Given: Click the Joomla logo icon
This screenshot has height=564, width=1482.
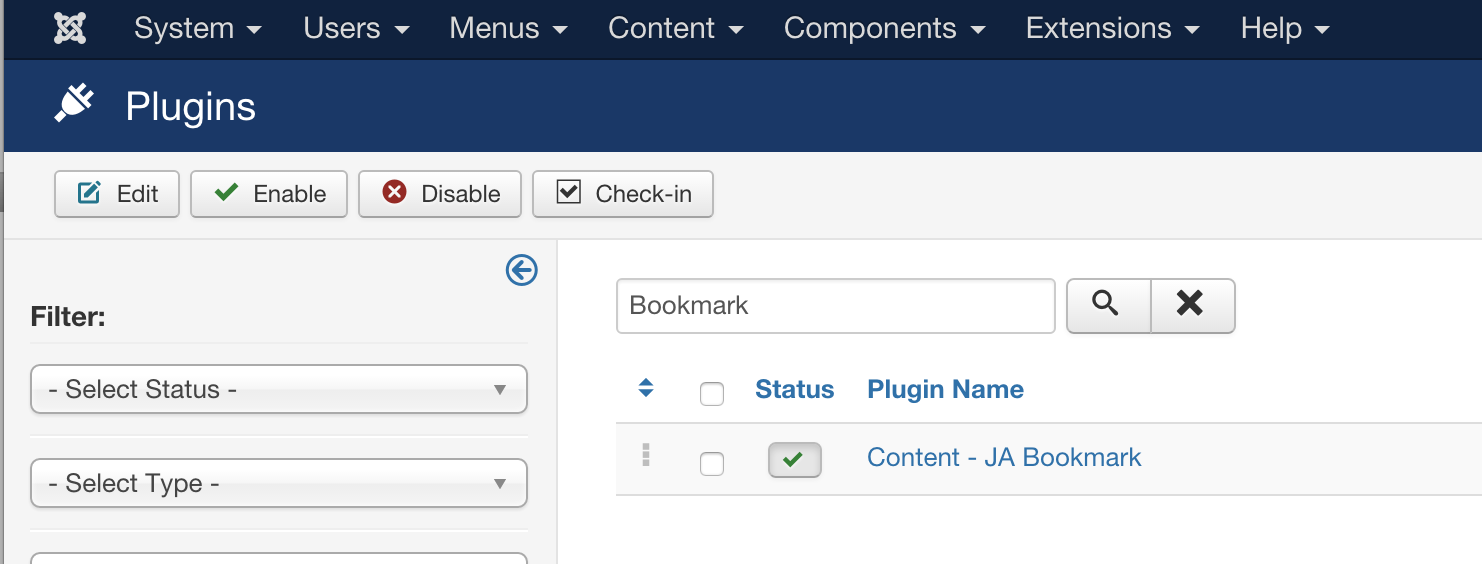Looking at the screenshot, I should [x=70, y=28].
